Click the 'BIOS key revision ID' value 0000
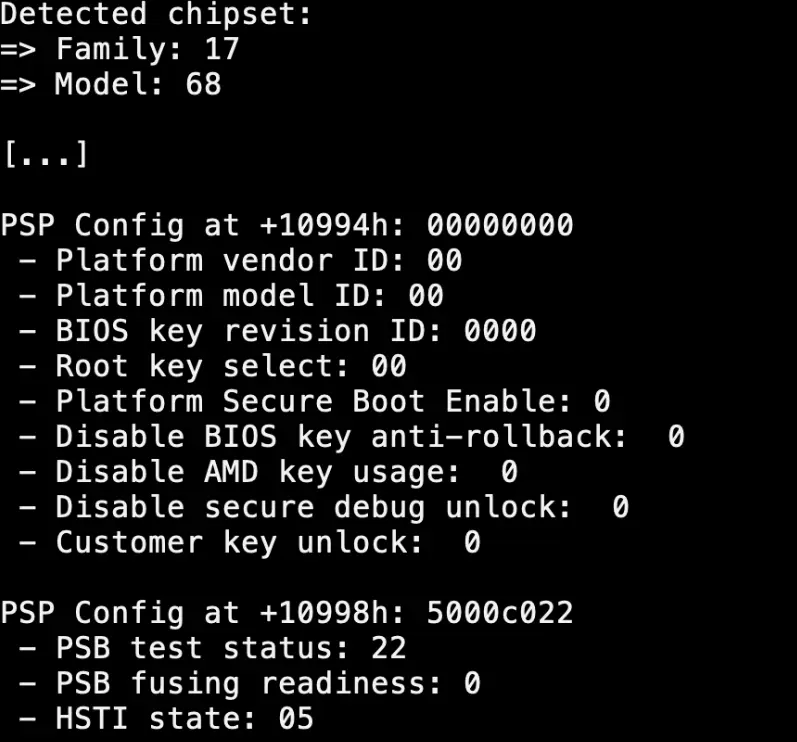This screenshot has height=742, width=797. [500, 331]
